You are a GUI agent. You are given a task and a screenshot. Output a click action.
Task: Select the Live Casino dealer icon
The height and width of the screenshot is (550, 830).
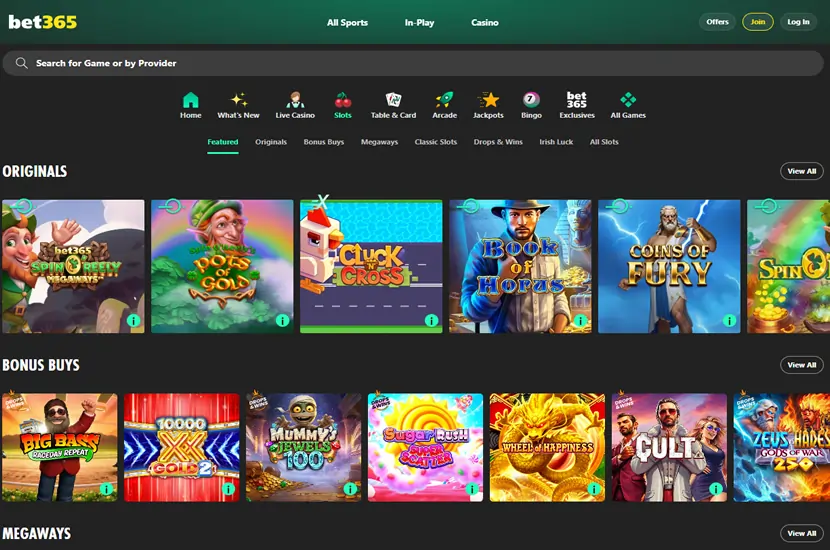click(x=295, y=100)
